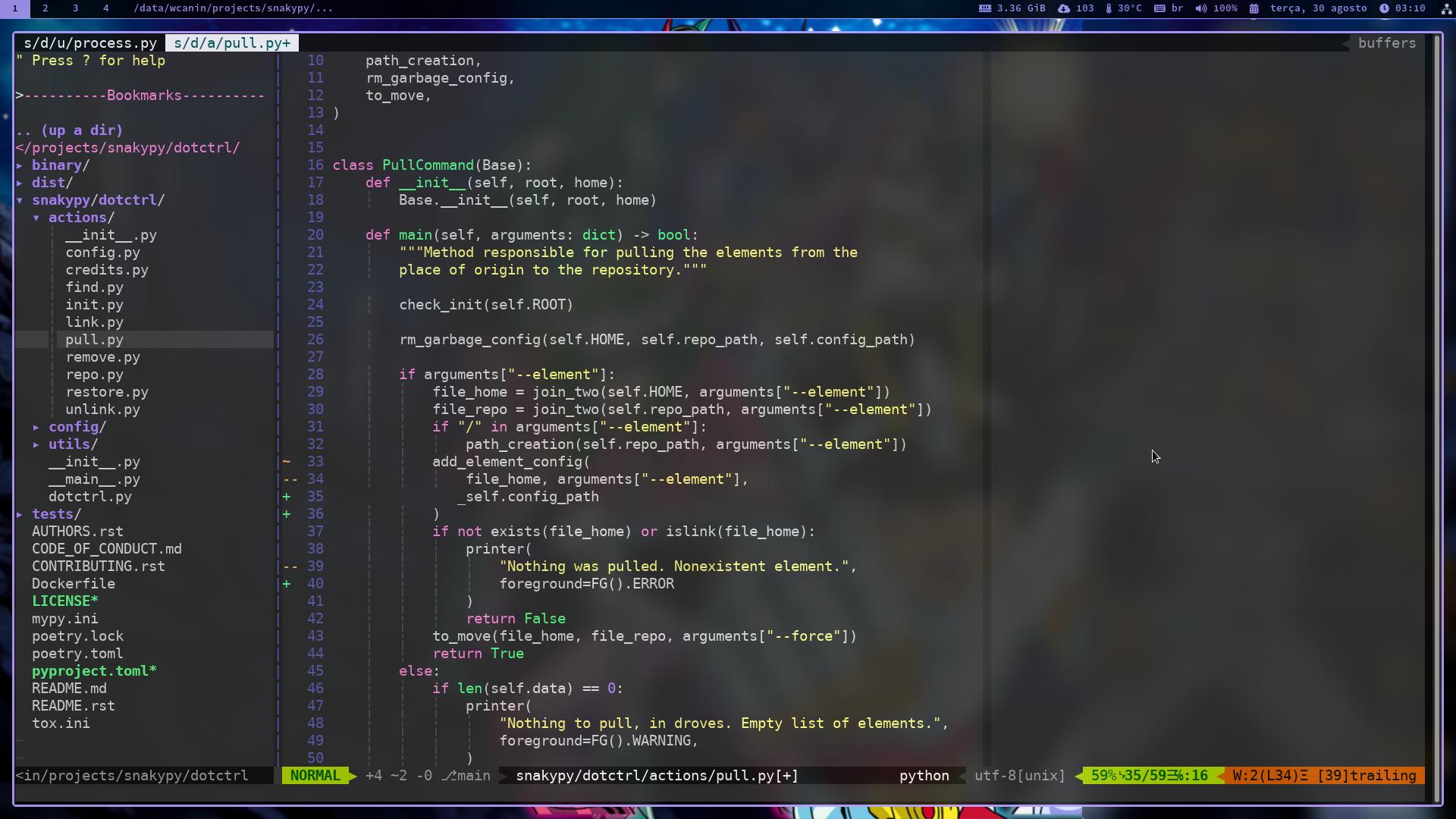Switch to the s/d/u/process.py buffer tab
The width and height of the screenshot is (1456, 819).
click(x=89, y=43)
